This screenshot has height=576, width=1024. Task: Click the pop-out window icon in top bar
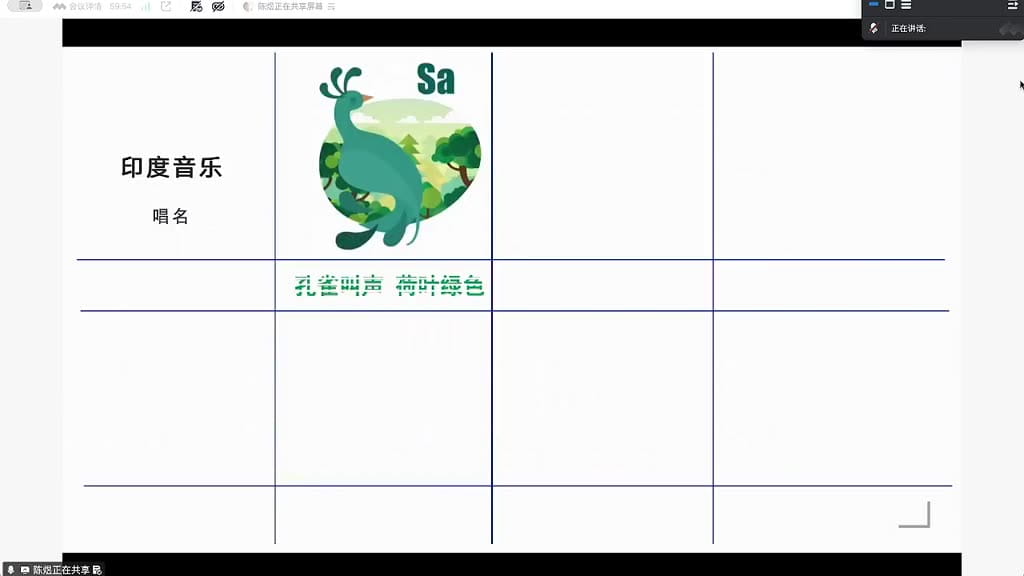(x=166, y=7)
